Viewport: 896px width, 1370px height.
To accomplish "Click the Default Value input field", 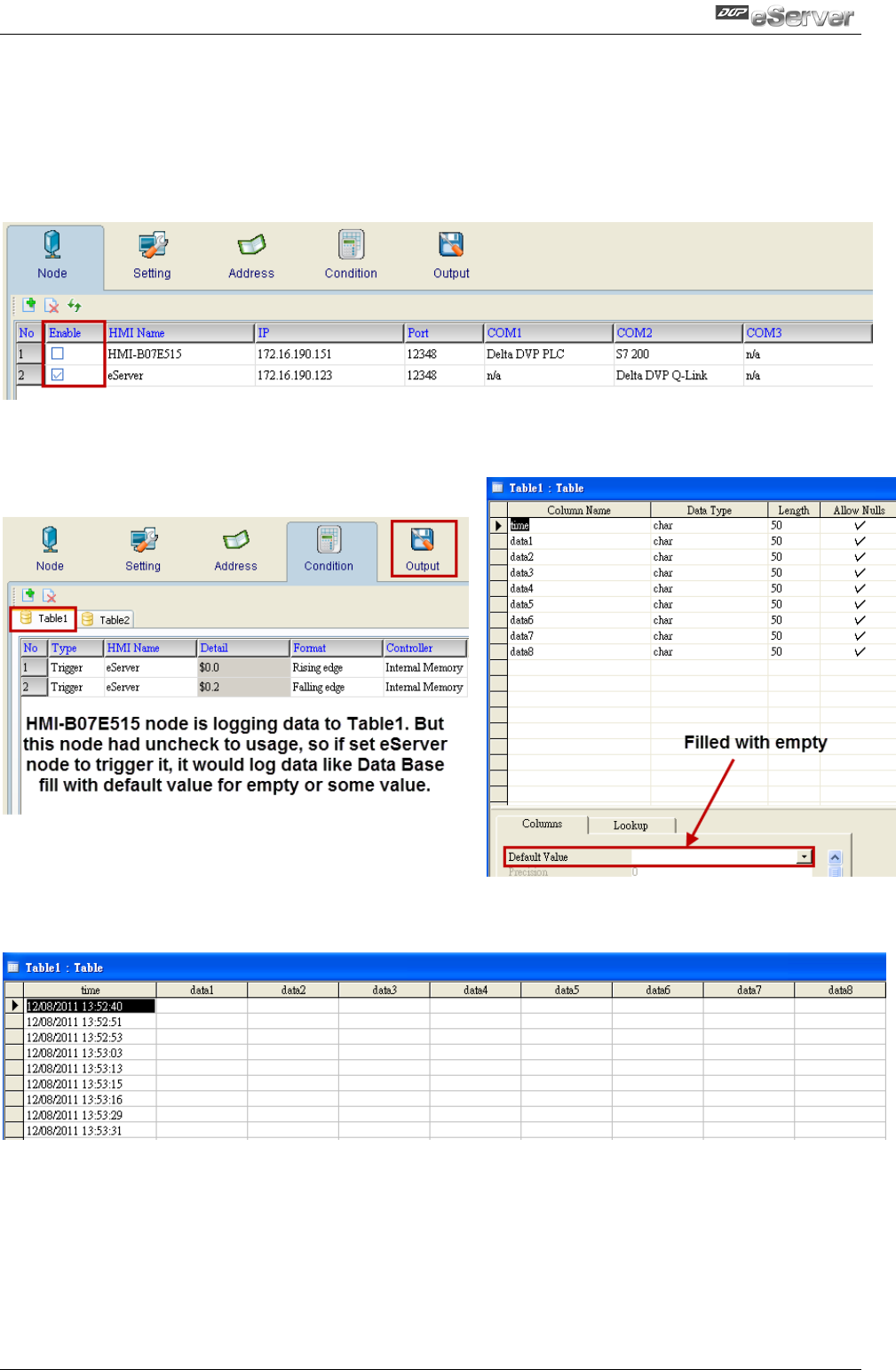I will coord(713,856).
